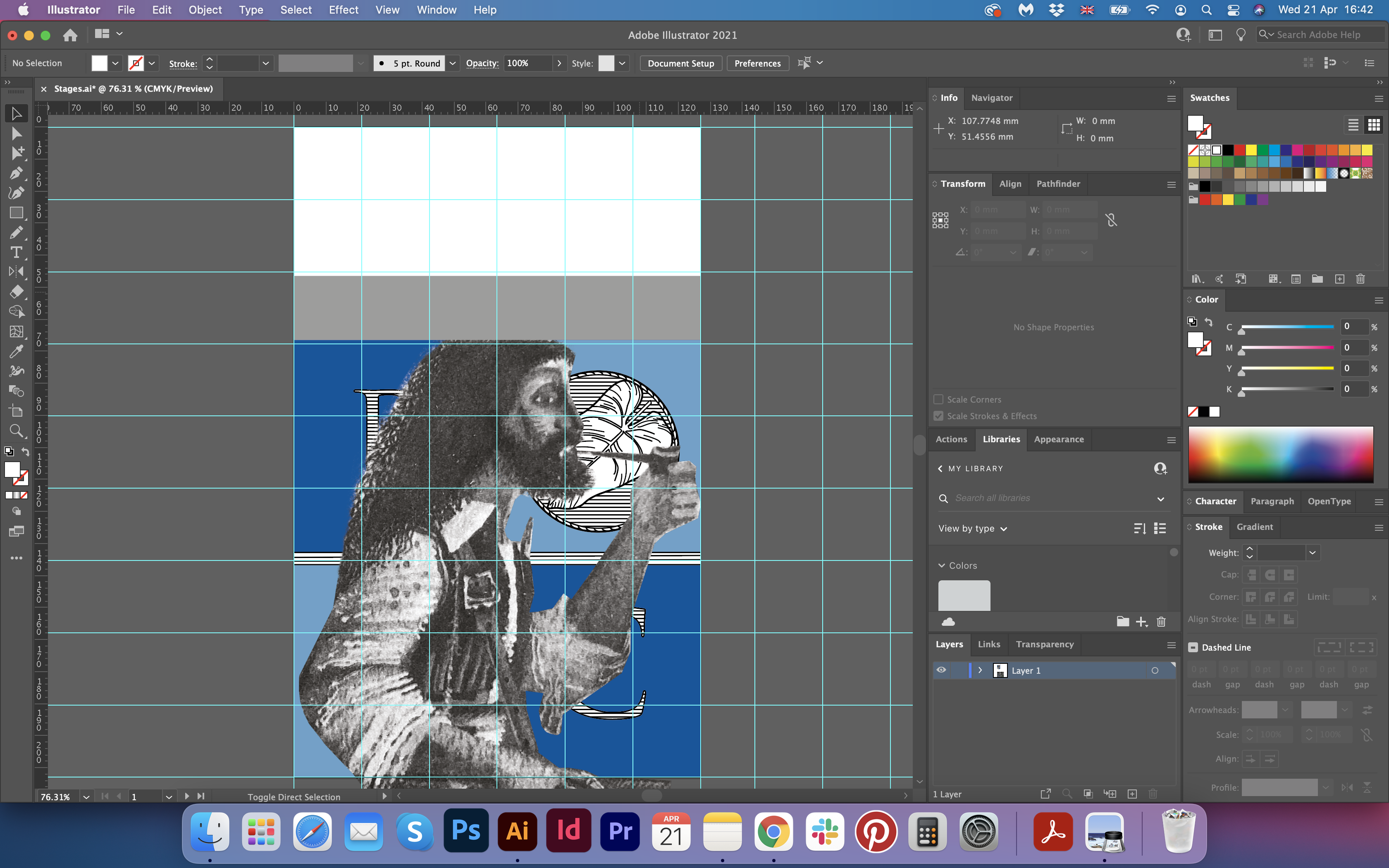Viewport: 1389px width, 868px height.
Task: Select the Direct Selection tool
Action: (16, 134)
